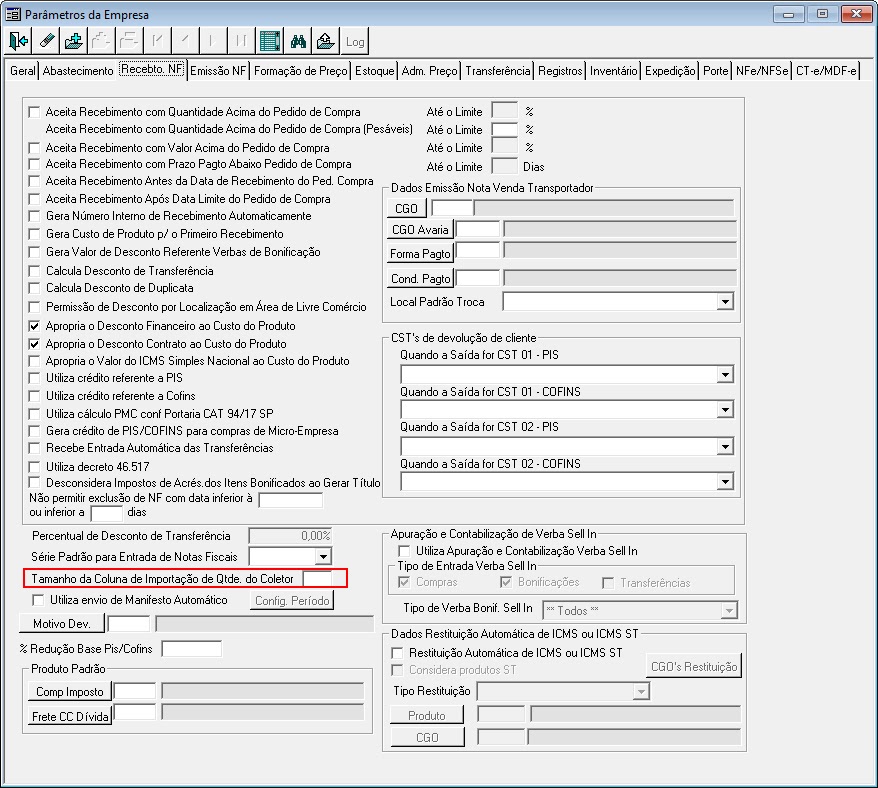Click the Comp Imposto button

tap(69, 692)
